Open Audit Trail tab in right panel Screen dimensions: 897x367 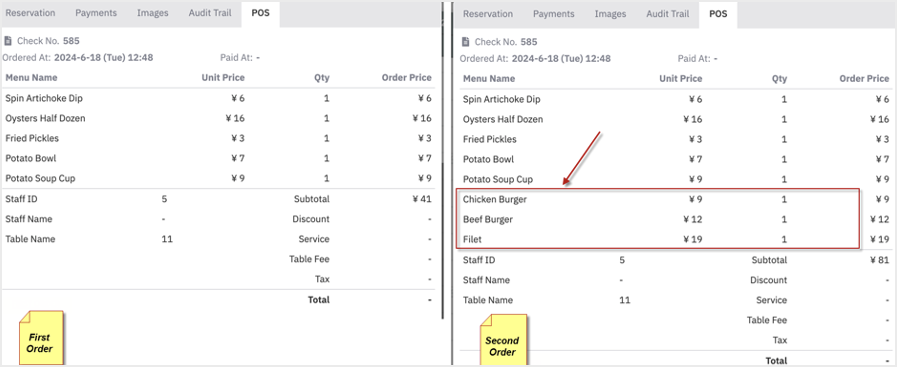(668, 14)
